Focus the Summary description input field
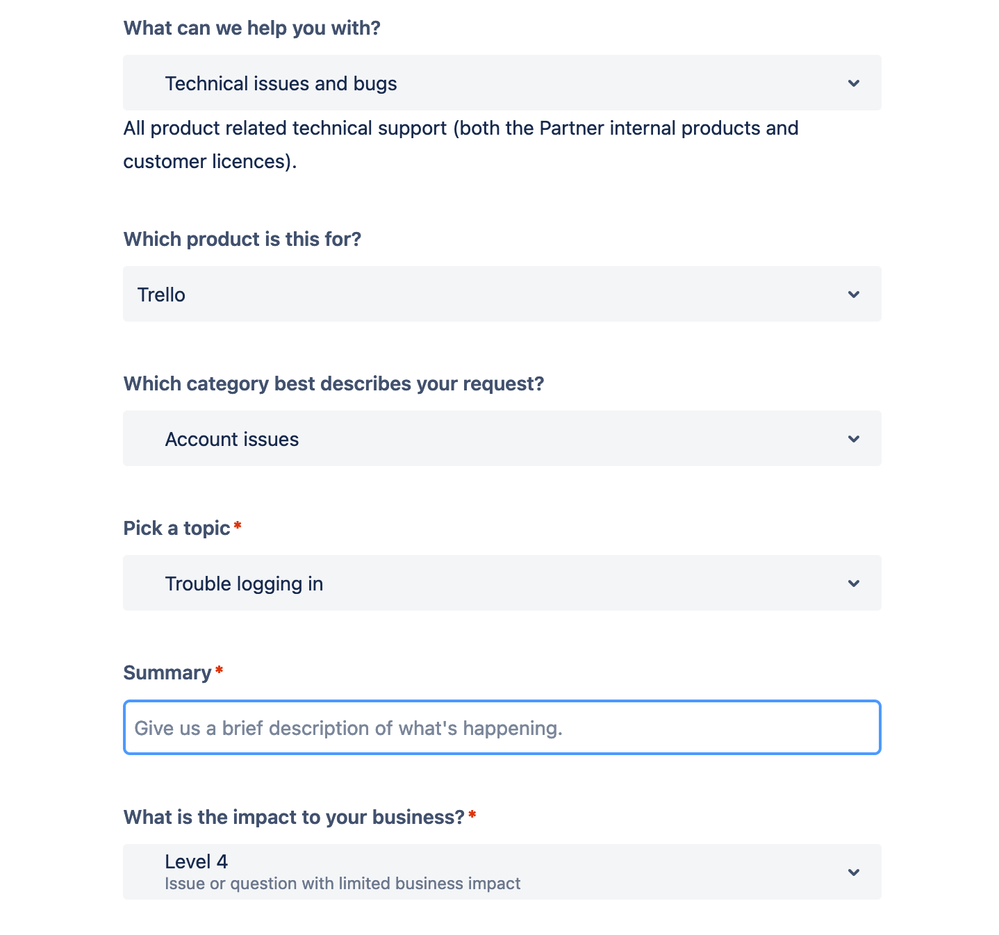Image resolution: width=999 pixels, height=935 pixels. (501, 728)
